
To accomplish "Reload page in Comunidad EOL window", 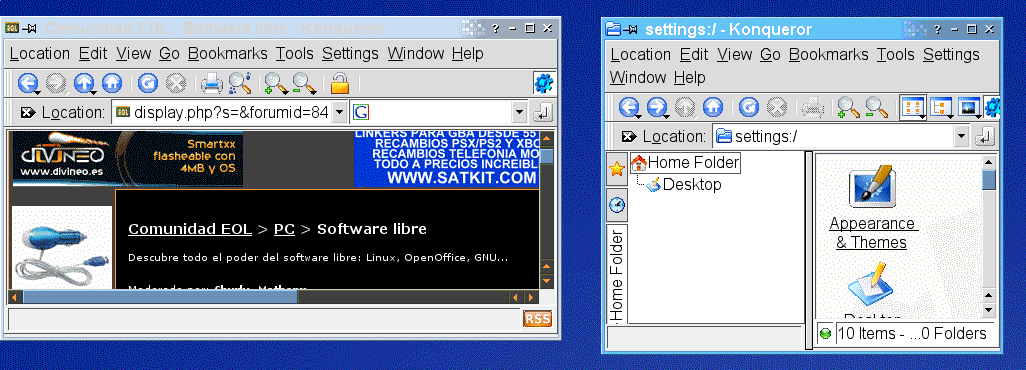I will point(148,83).
